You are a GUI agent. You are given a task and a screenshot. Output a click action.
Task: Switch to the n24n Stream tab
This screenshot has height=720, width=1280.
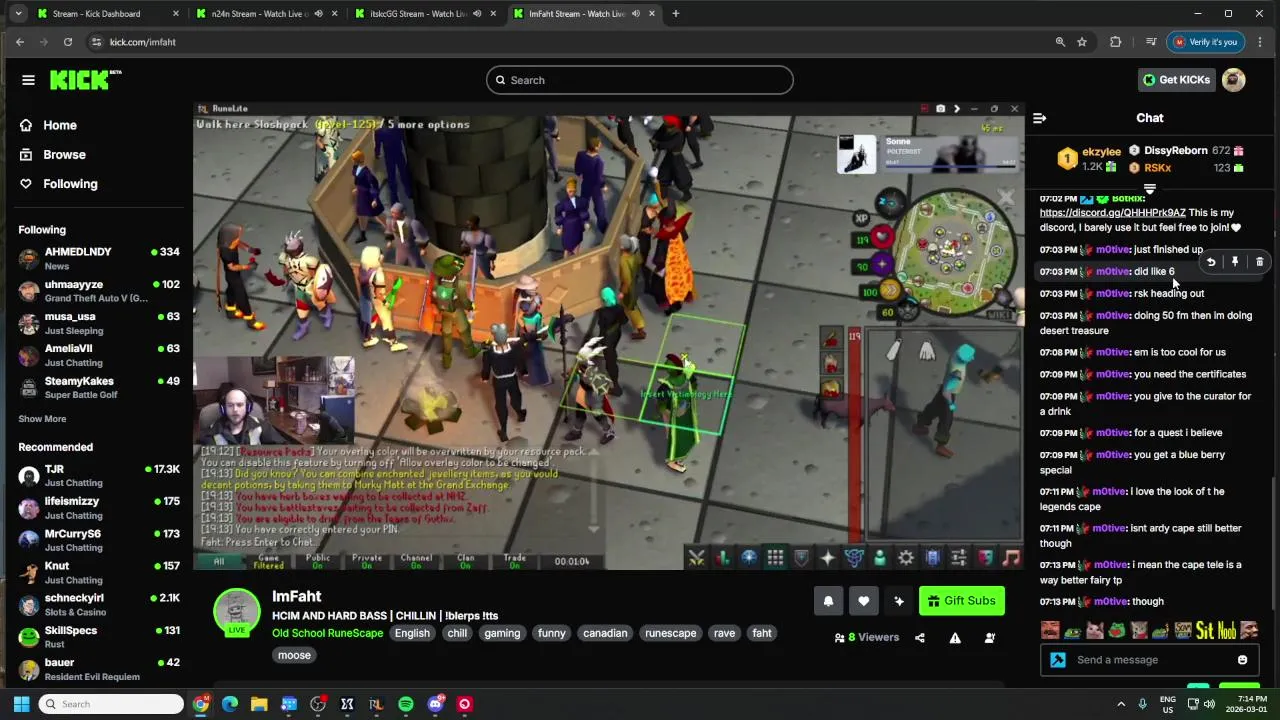266,14
